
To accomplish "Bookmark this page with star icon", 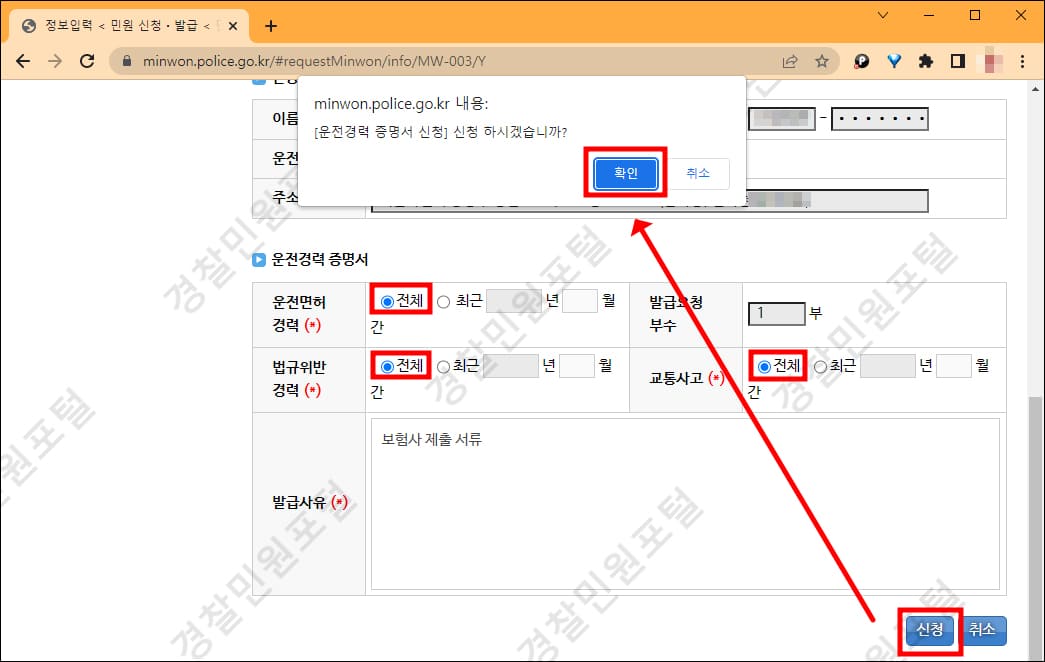I will pos(822,61).
